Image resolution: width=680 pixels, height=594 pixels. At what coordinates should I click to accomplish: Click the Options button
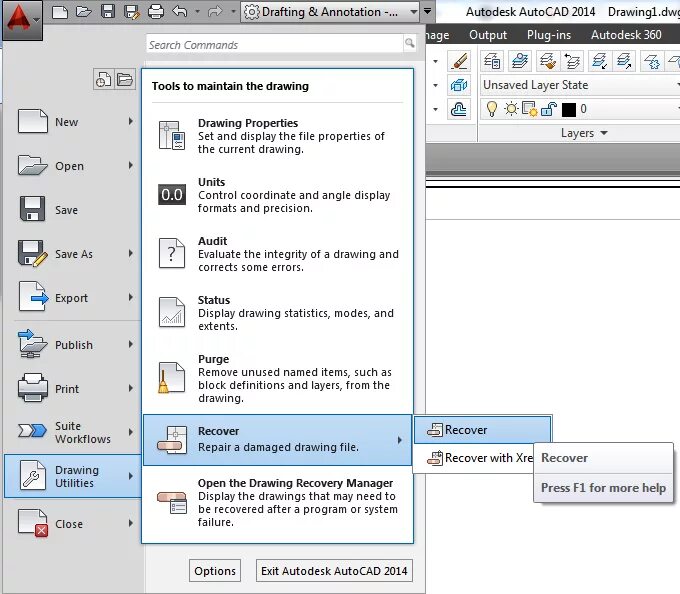pos(215,571)
